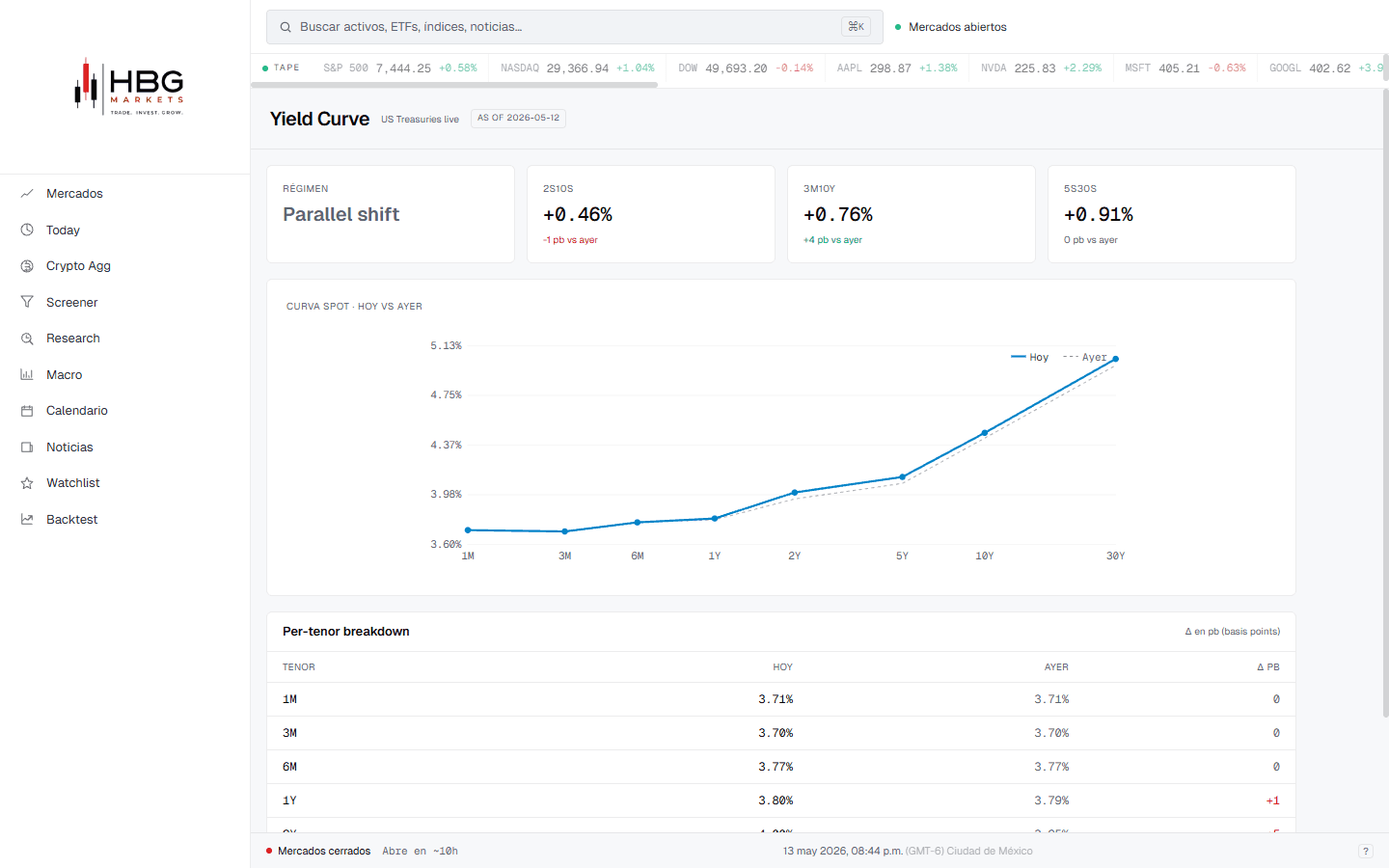This screenshot has height=868, width=1389.
Task: Focus the Buscar activos search field
Action: (x=575, y=27)
